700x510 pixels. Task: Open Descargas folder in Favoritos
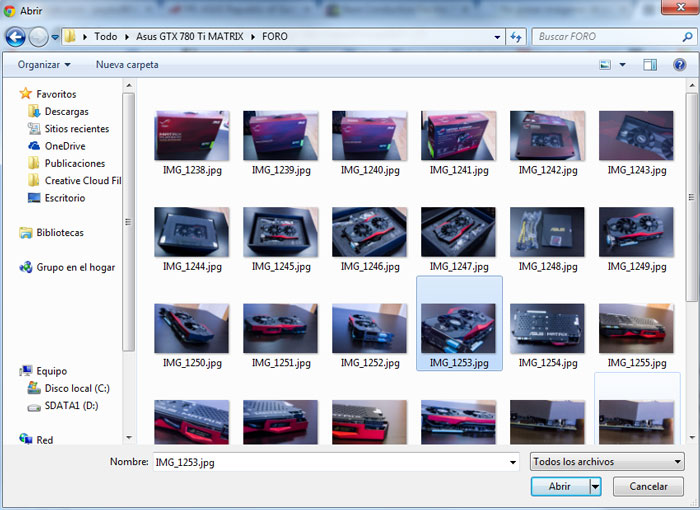tap(66, 112)
